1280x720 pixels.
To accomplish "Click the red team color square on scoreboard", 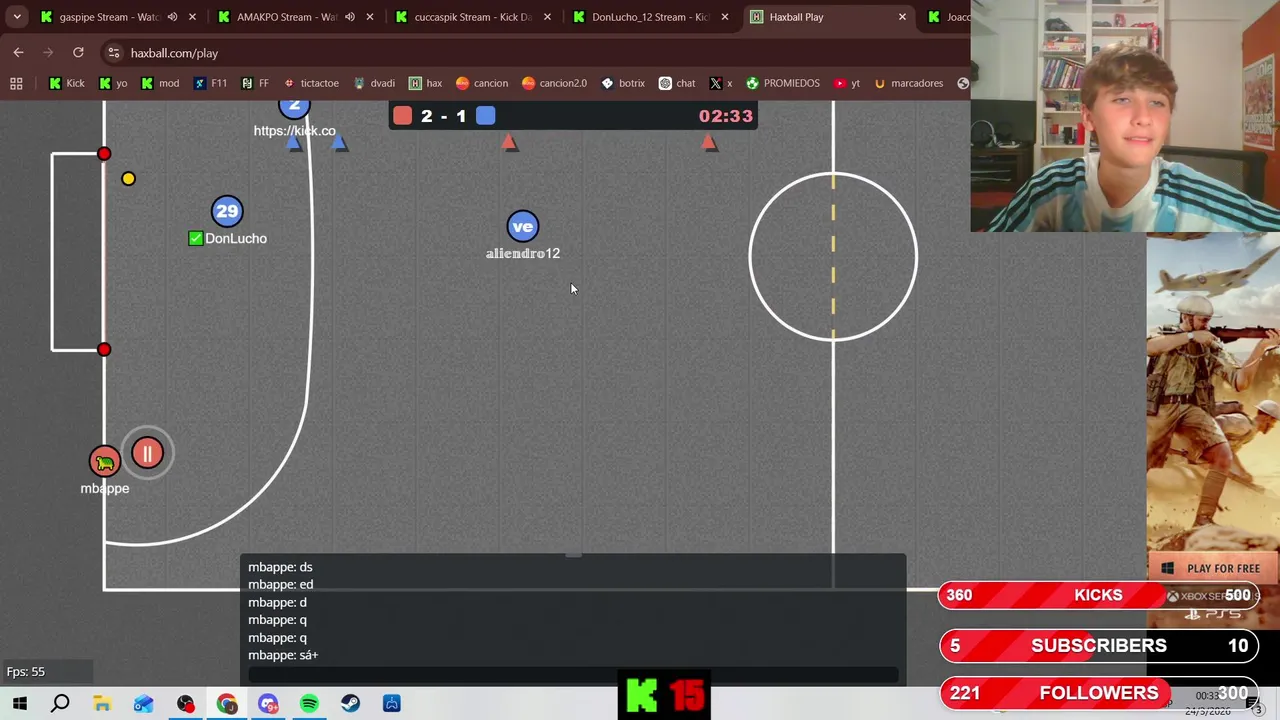I will click(x=402, y=116).
